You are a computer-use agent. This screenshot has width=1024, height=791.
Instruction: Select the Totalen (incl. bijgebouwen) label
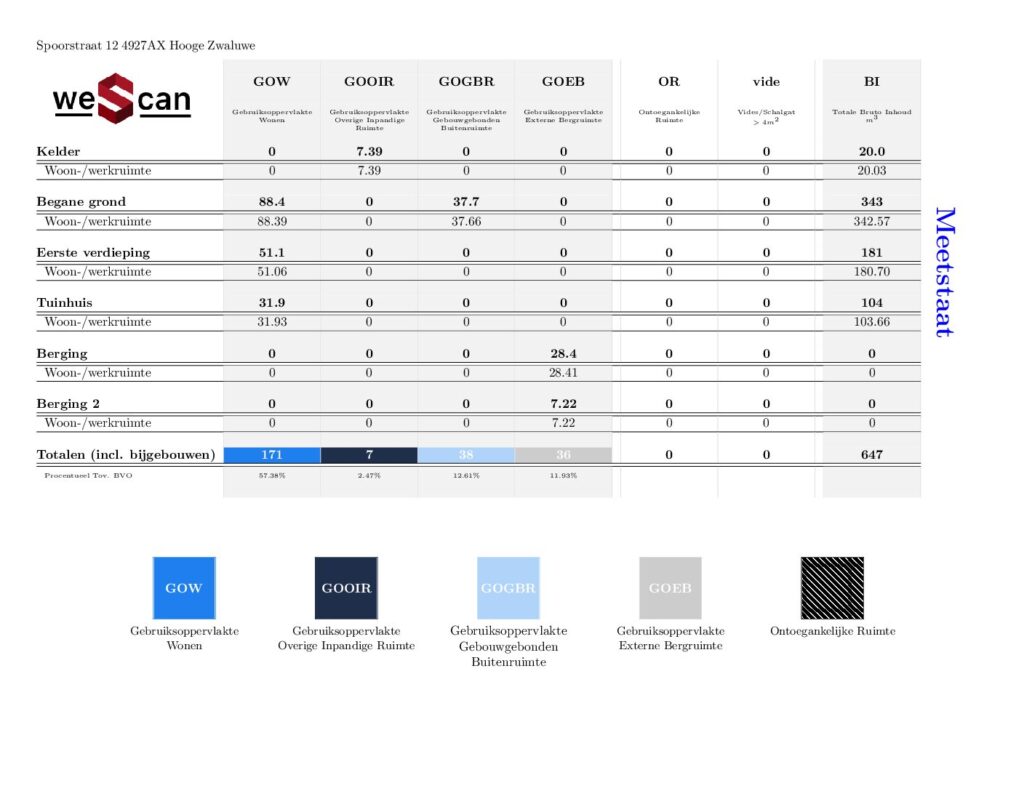[x=126, y=455]
